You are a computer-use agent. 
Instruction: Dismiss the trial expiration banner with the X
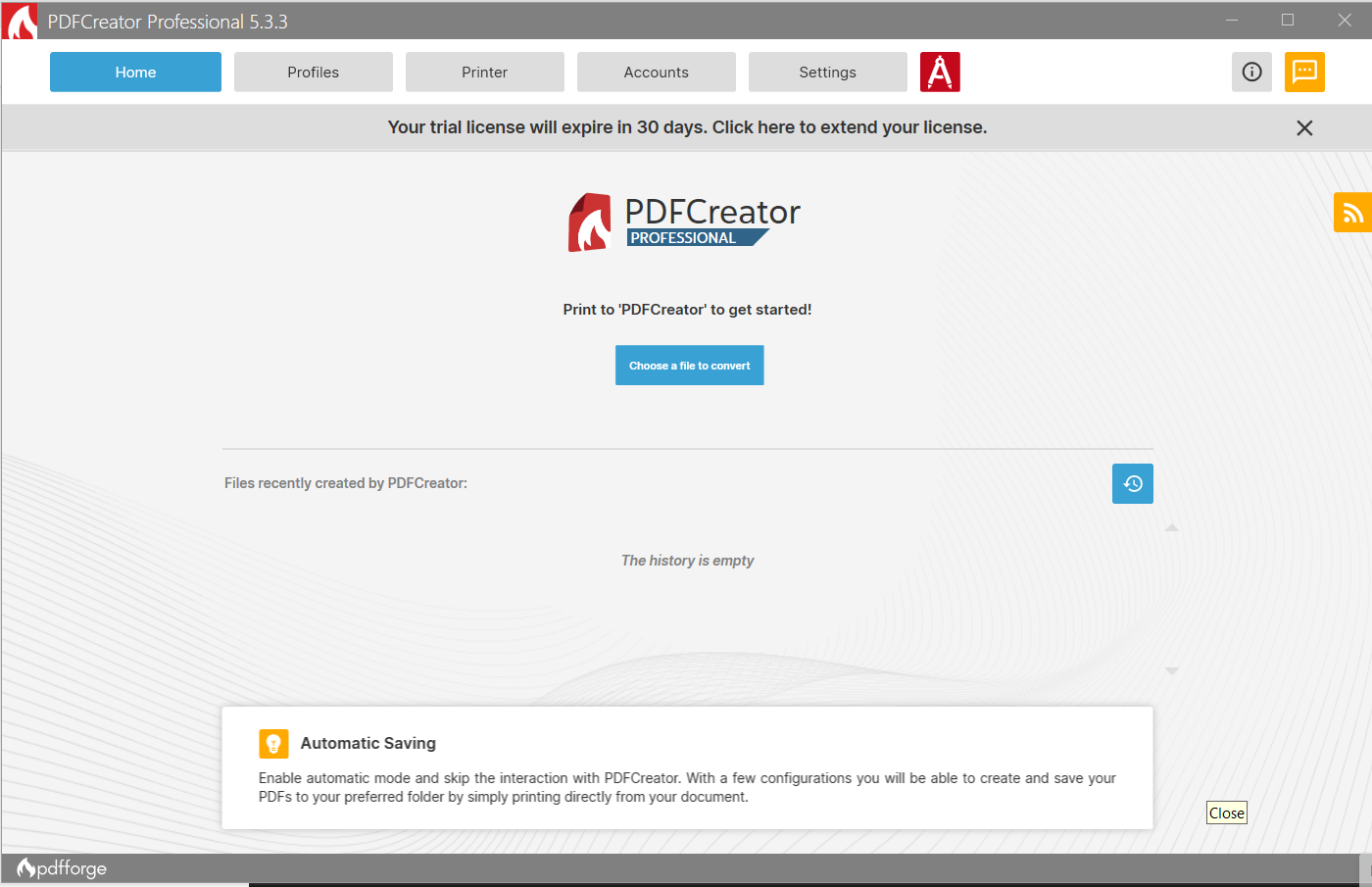(1304, 127)
